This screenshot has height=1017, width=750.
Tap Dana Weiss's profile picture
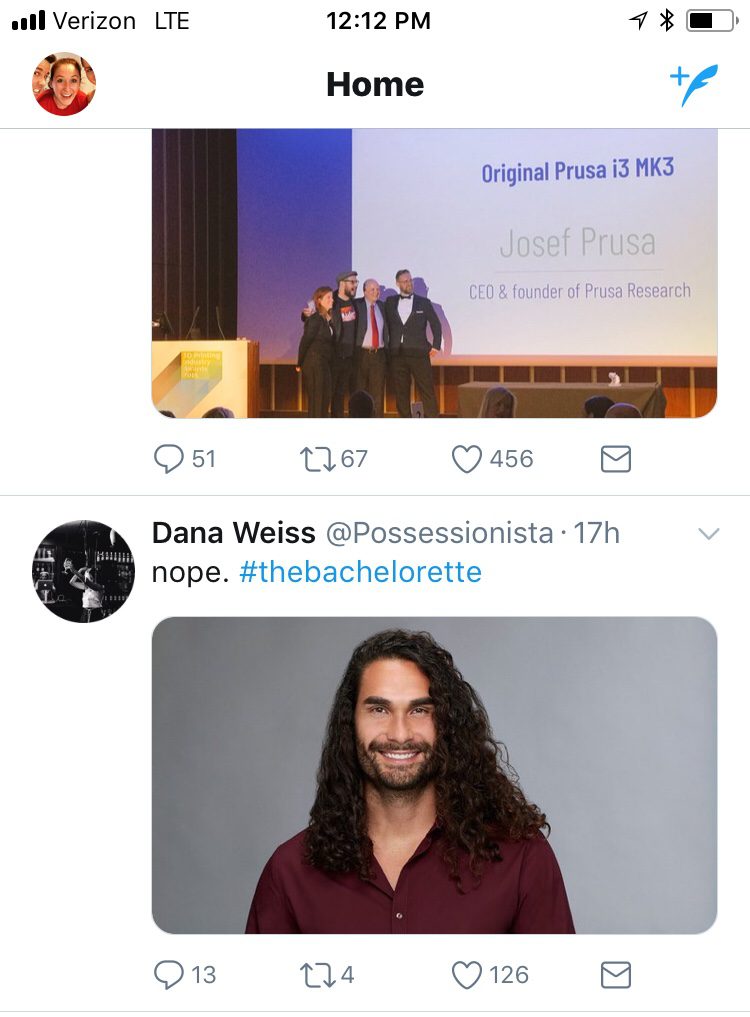84,571
